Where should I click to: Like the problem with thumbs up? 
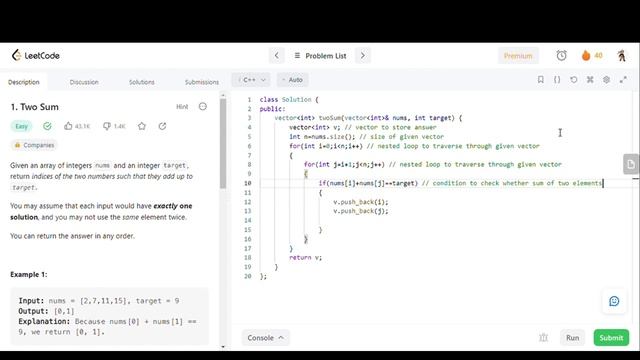68,126
